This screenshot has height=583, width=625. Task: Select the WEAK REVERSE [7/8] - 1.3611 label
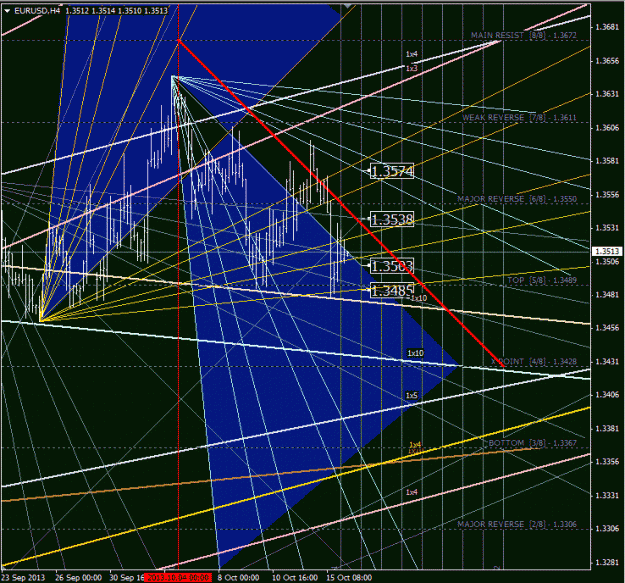point(519,118)
